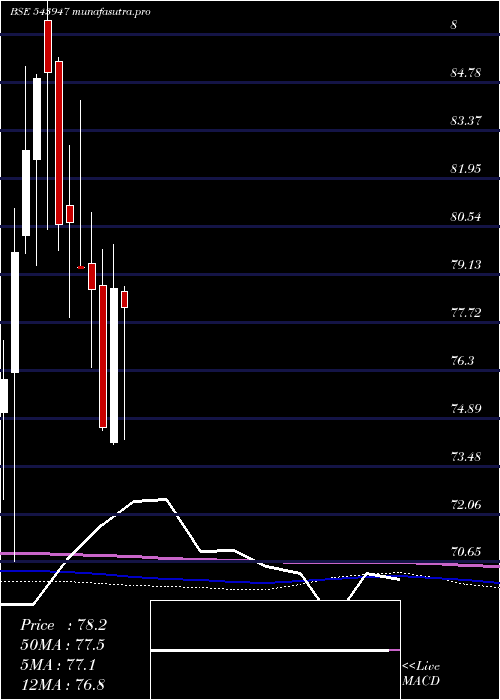
Task: Click the 79.13 price axis label
Action: pos(466,265)
